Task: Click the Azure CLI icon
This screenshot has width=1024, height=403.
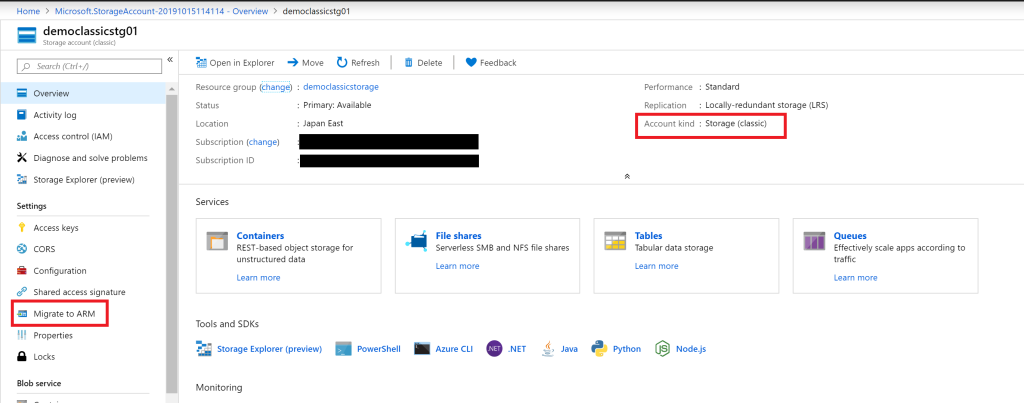Action: point(422,349)
